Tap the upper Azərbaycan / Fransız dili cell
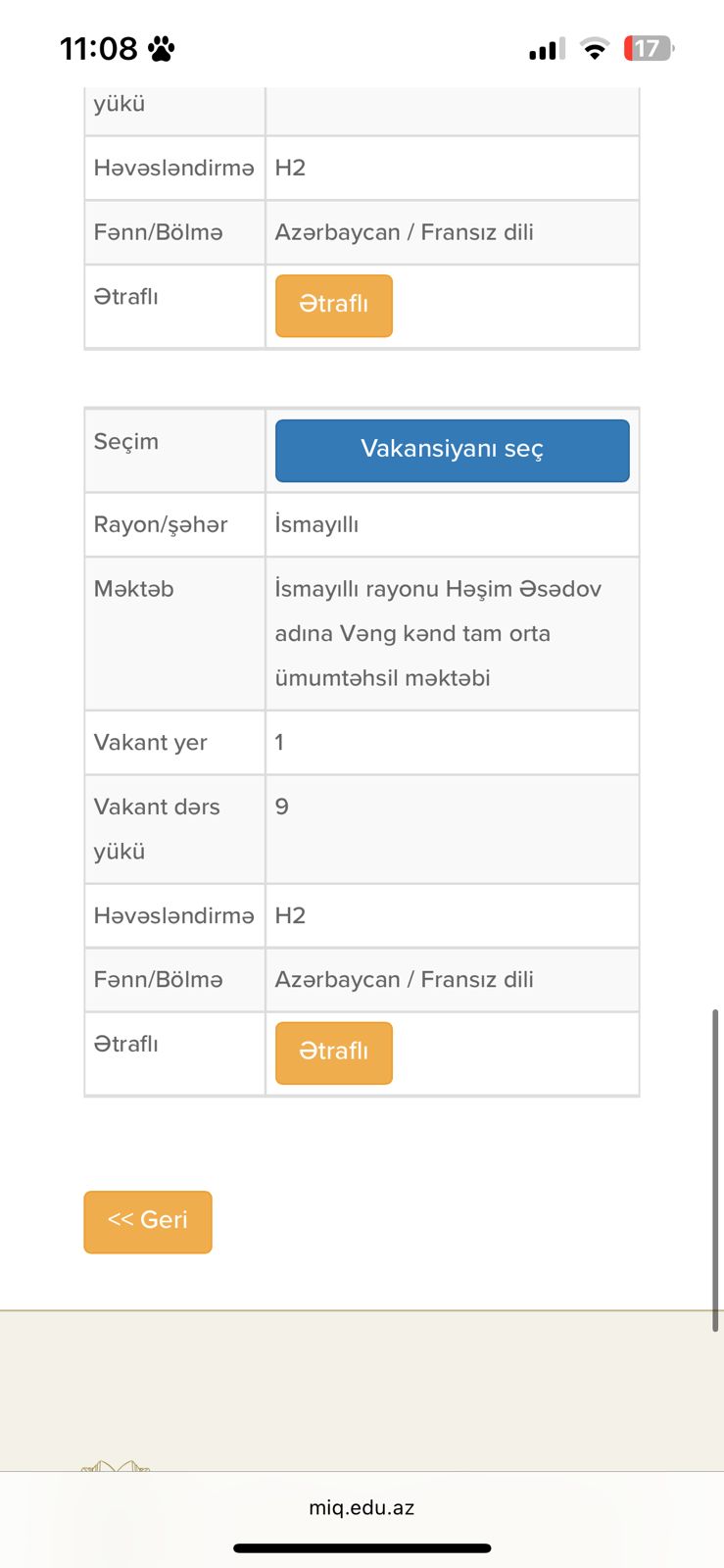 pos(452,232)
